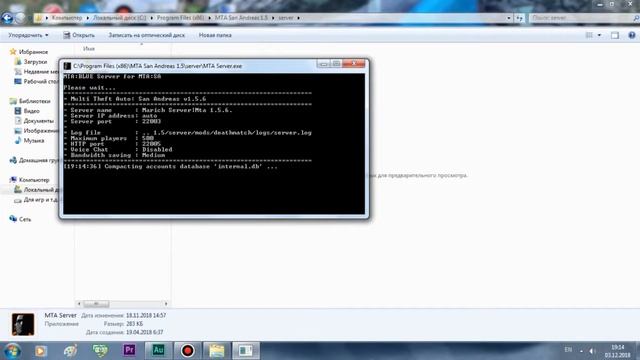Open address bar history dropdown
This screenshot has width=640, height=360.
(509, 18)
